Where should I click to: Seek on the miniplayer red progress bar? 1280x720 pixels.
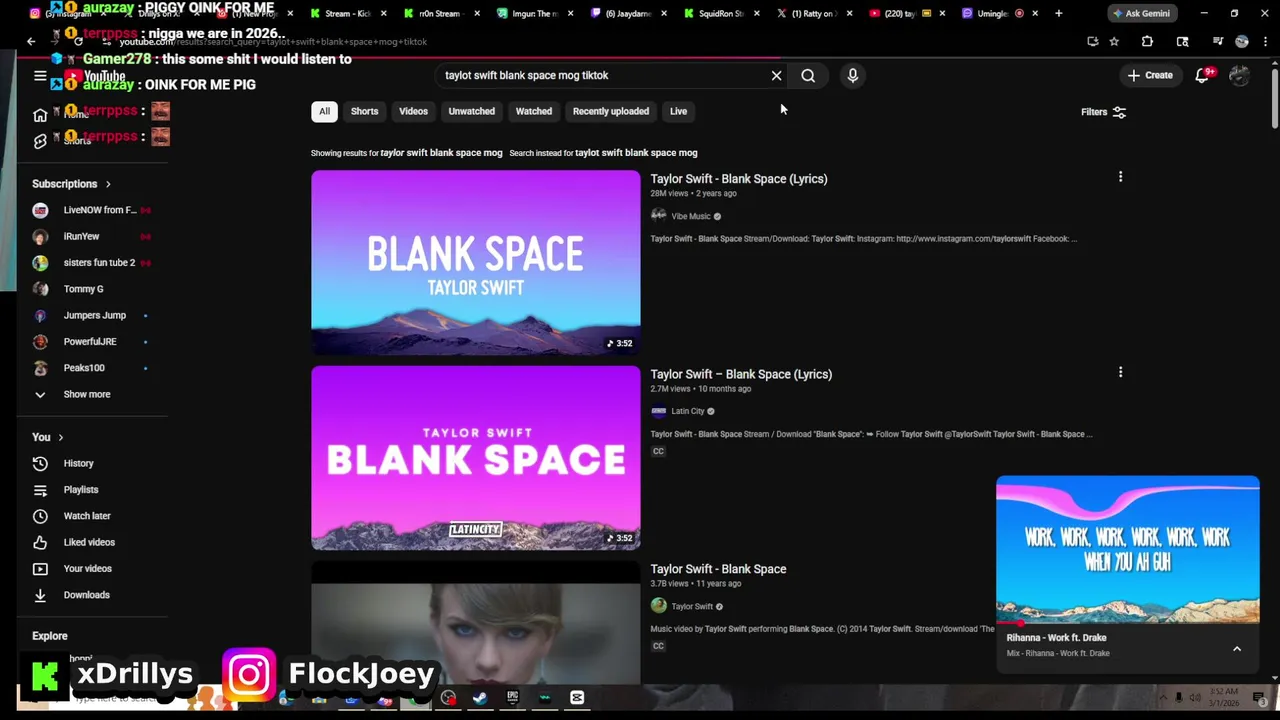(x=1128, y=624)
